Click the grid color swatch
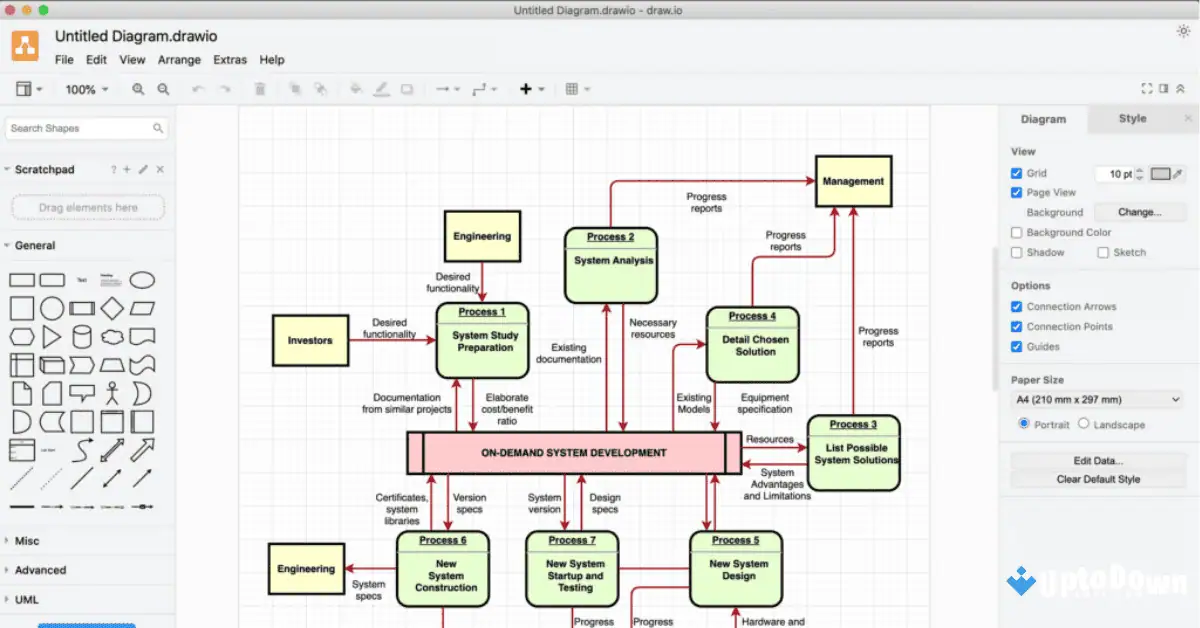The height and width of the screenshot is (628, 1200). (x=1160, y=174)
